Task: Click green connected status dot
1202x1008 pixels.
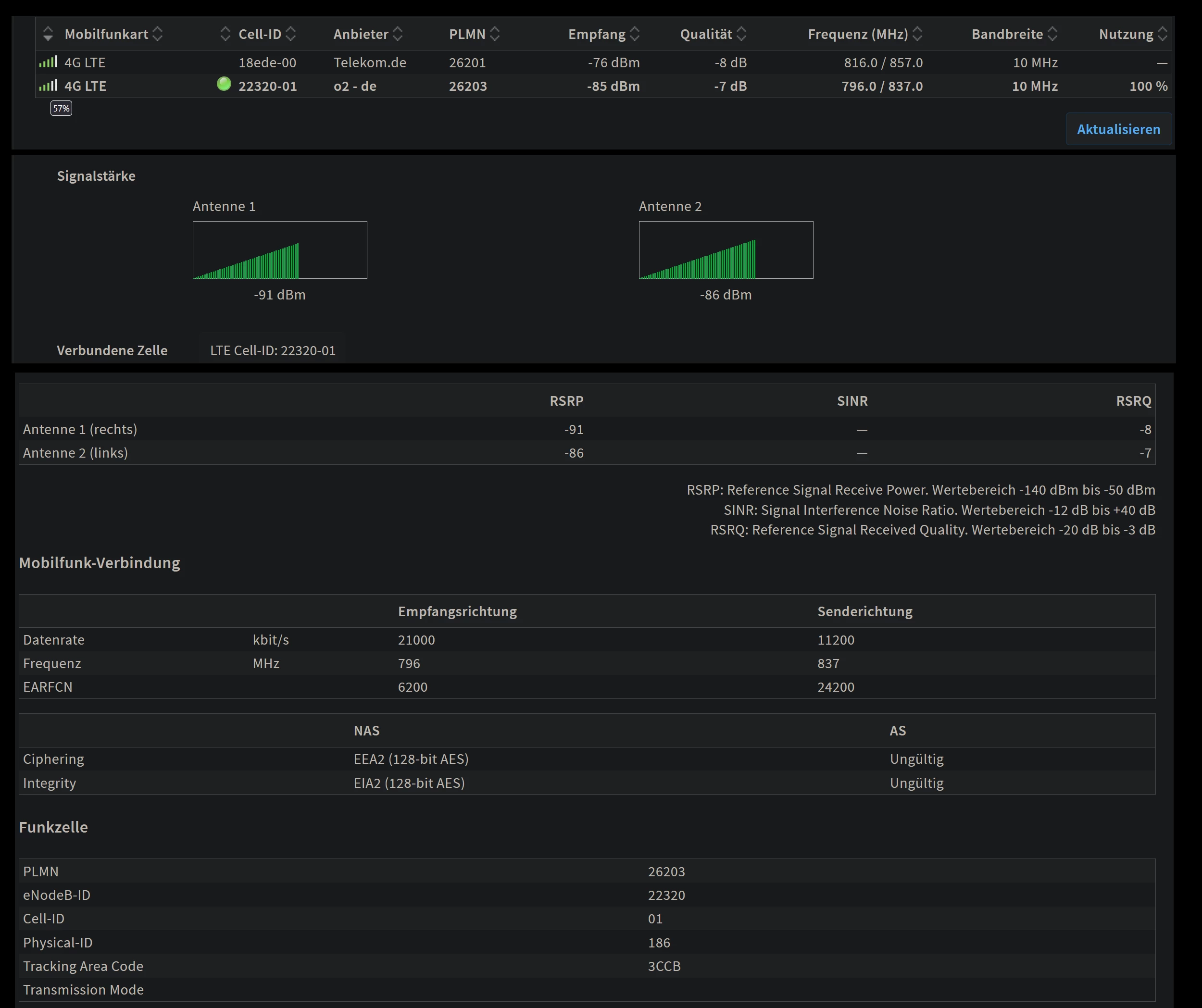Action: click(224, 84)
